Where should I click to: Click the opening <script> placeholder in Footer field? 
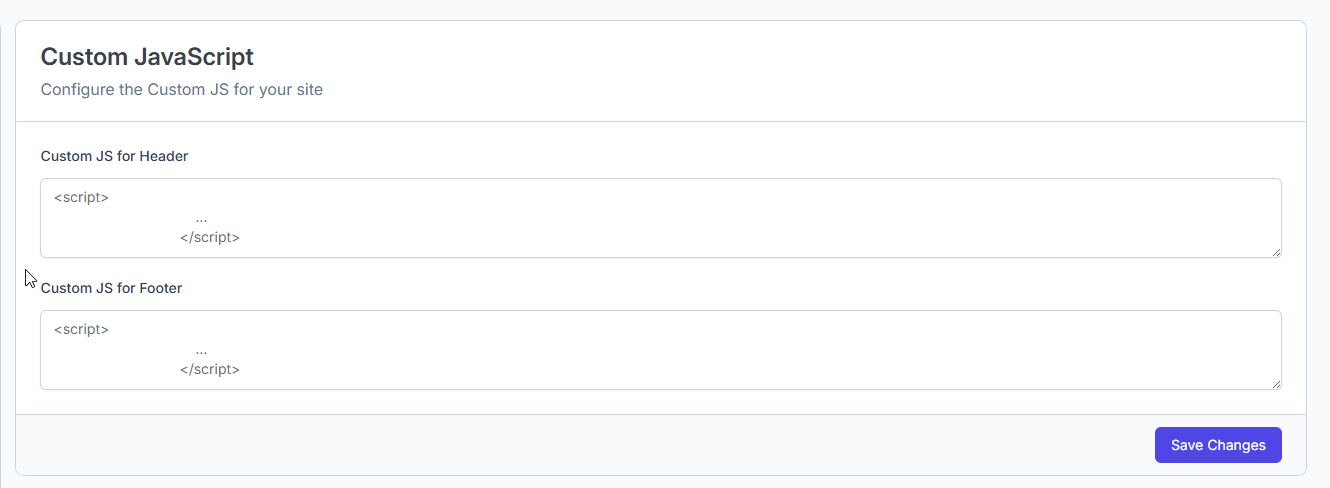(81, 329)
